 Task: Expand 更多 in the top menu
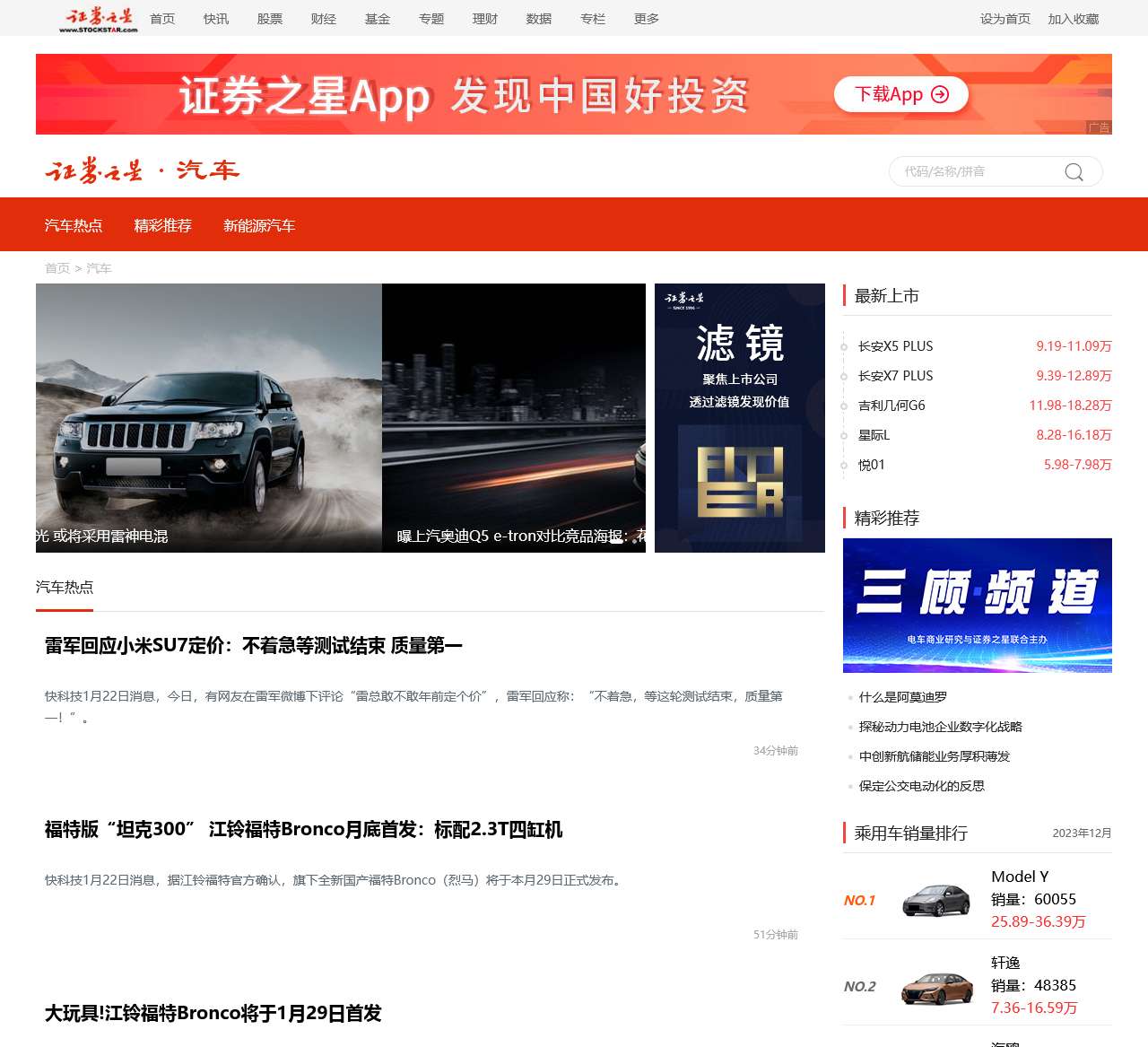pyautogui.click(x=647, y=19)
